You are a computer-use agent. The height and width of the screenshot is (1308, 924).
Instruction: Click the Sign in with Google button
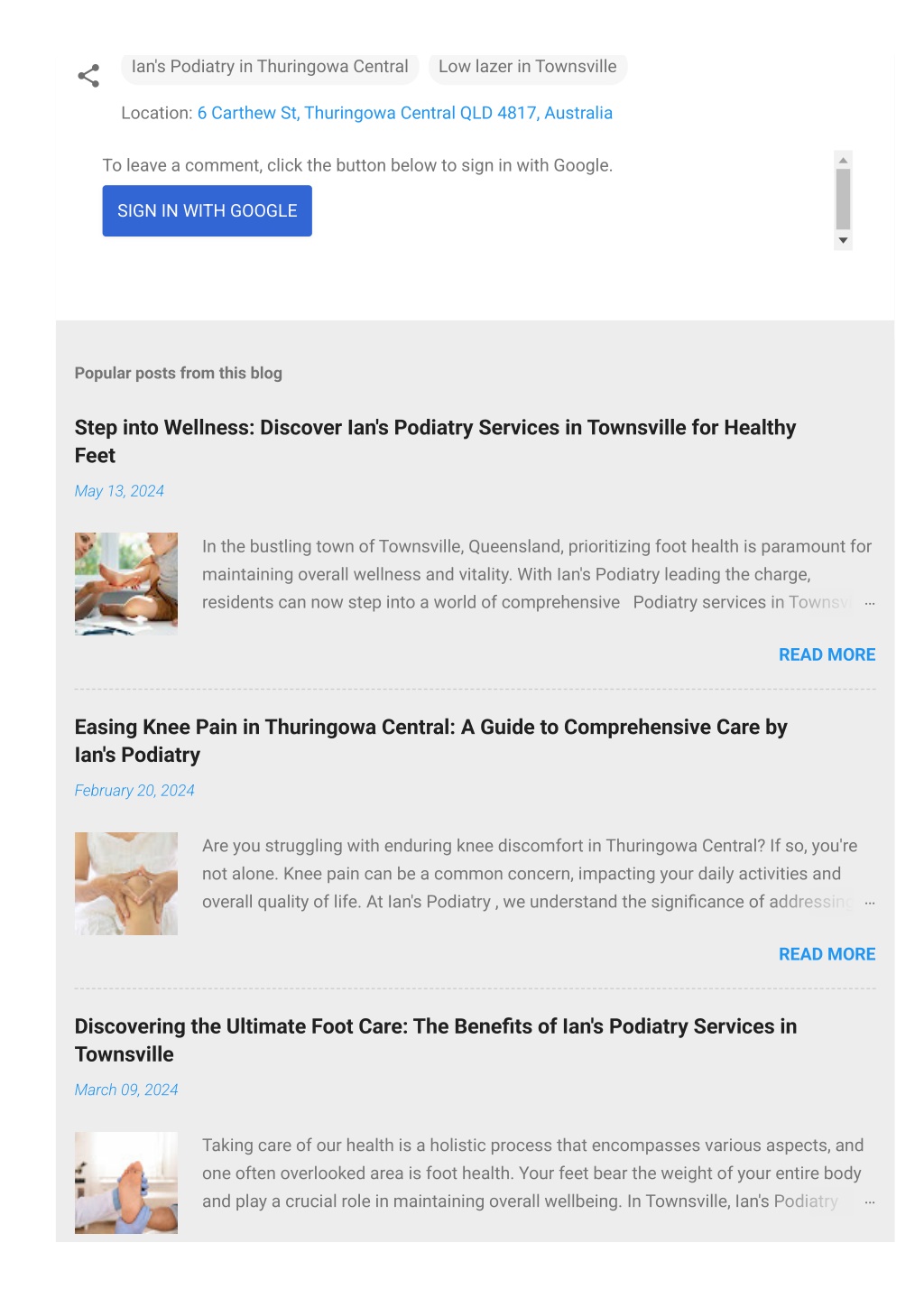(208, 211)
